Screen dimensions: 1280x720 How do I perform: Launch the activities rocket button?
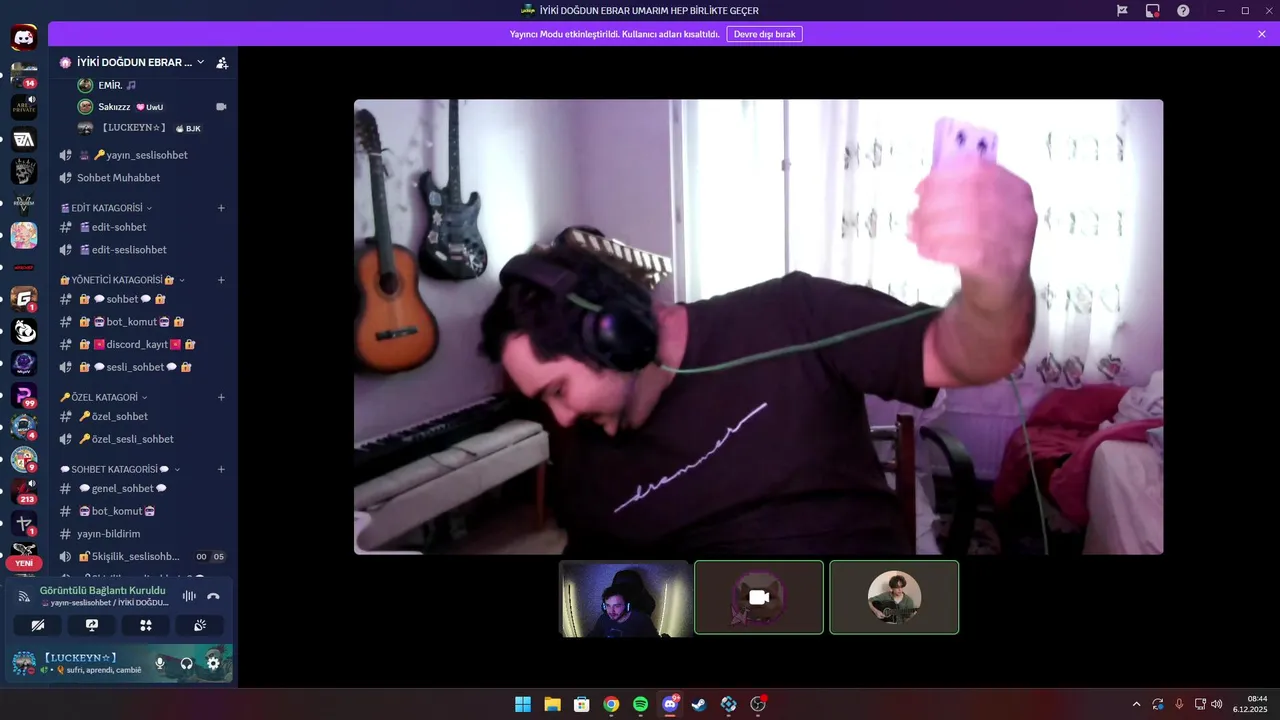coord(146,625)
